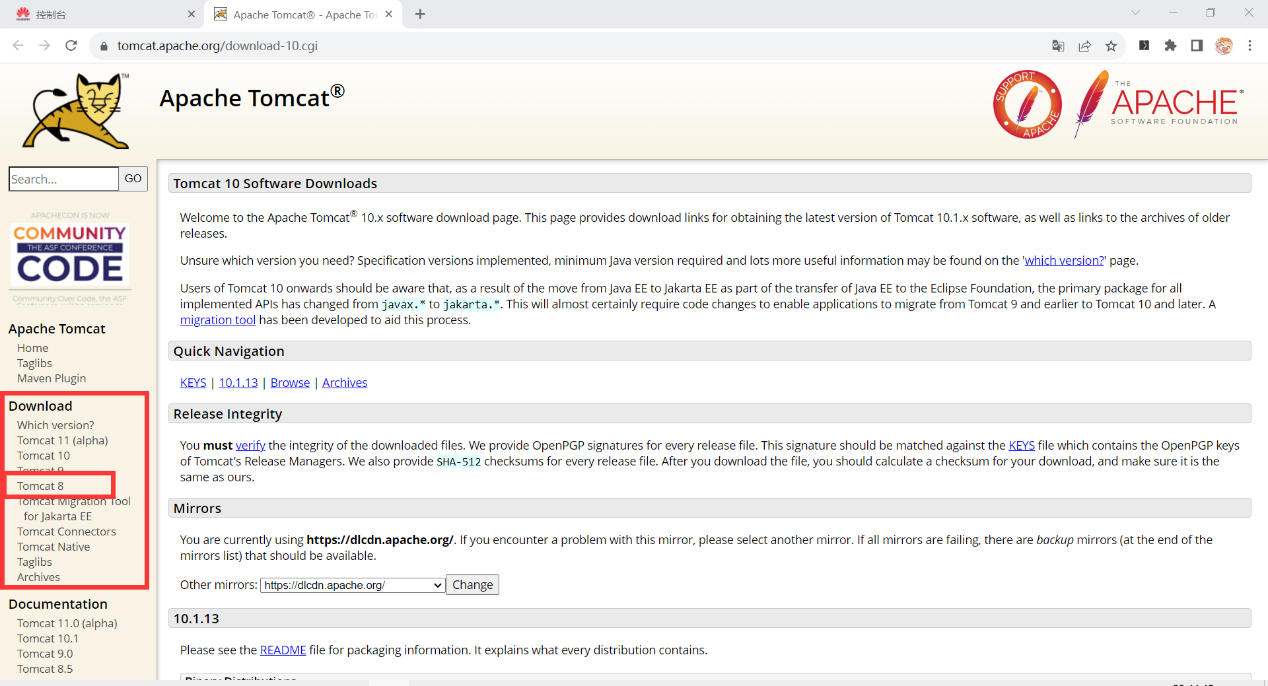The image size is (1268, 686).
Task: Click the Search input field
Action: click(64, 179)
